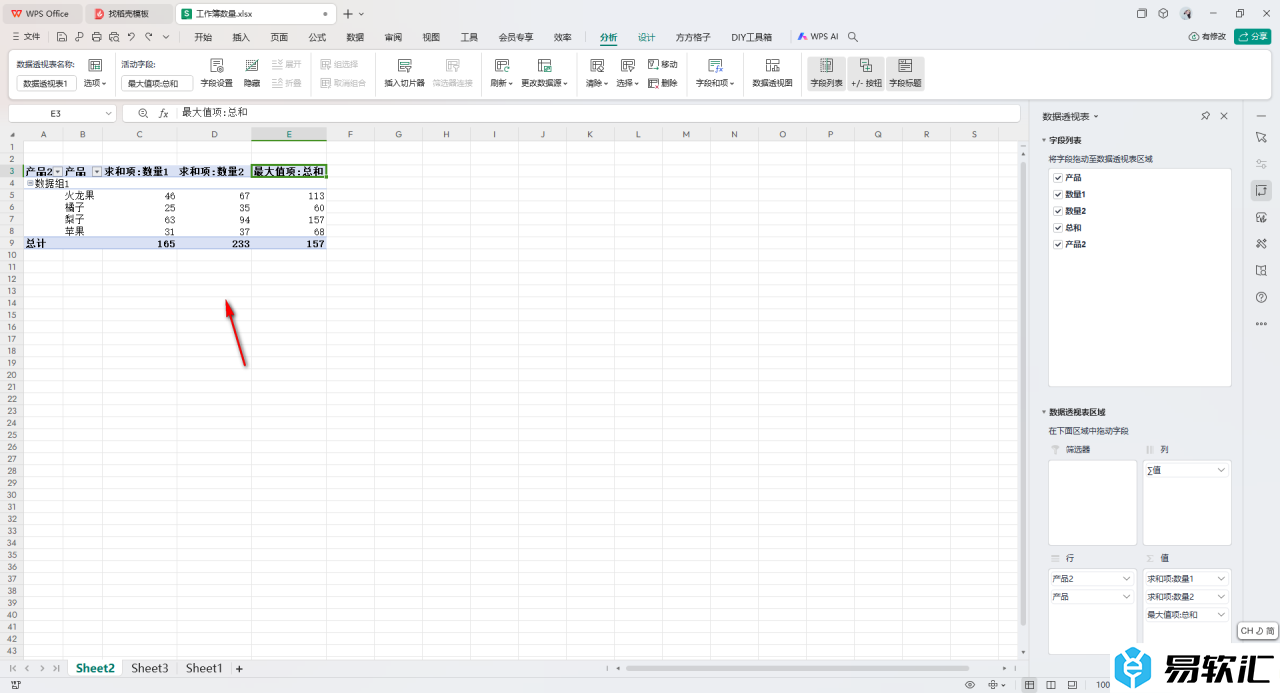
Task: Toggle the Field List (字段列表) button
Action: click(826, 73)
